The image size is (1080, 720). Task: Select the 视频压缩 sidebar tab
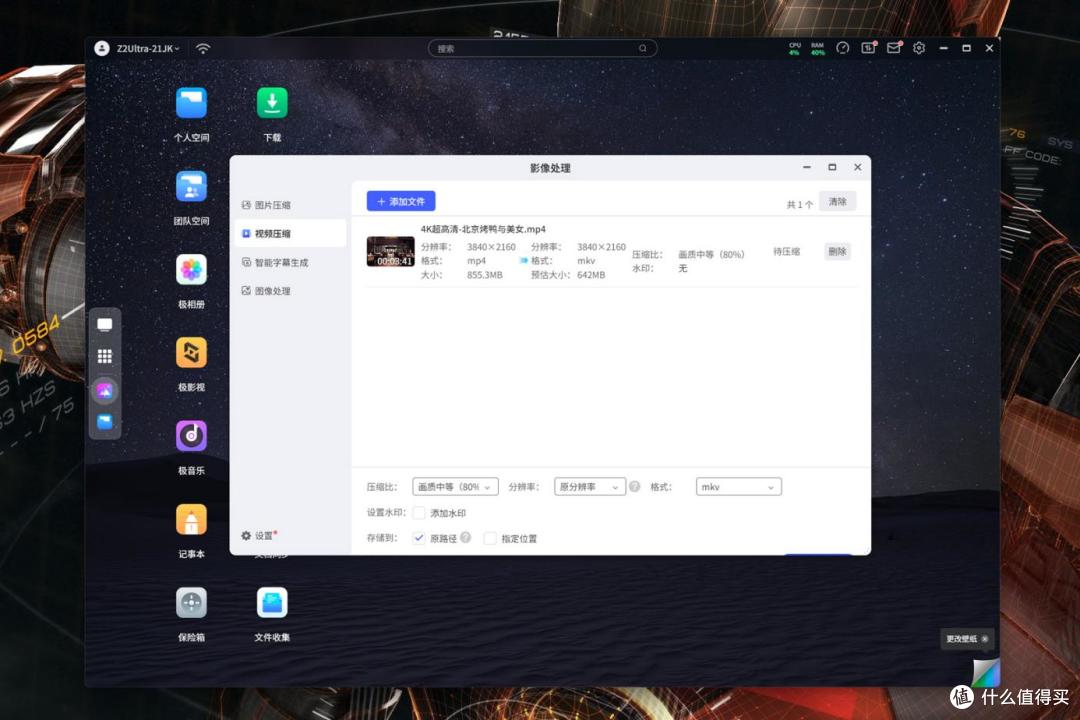click(290, 234)
